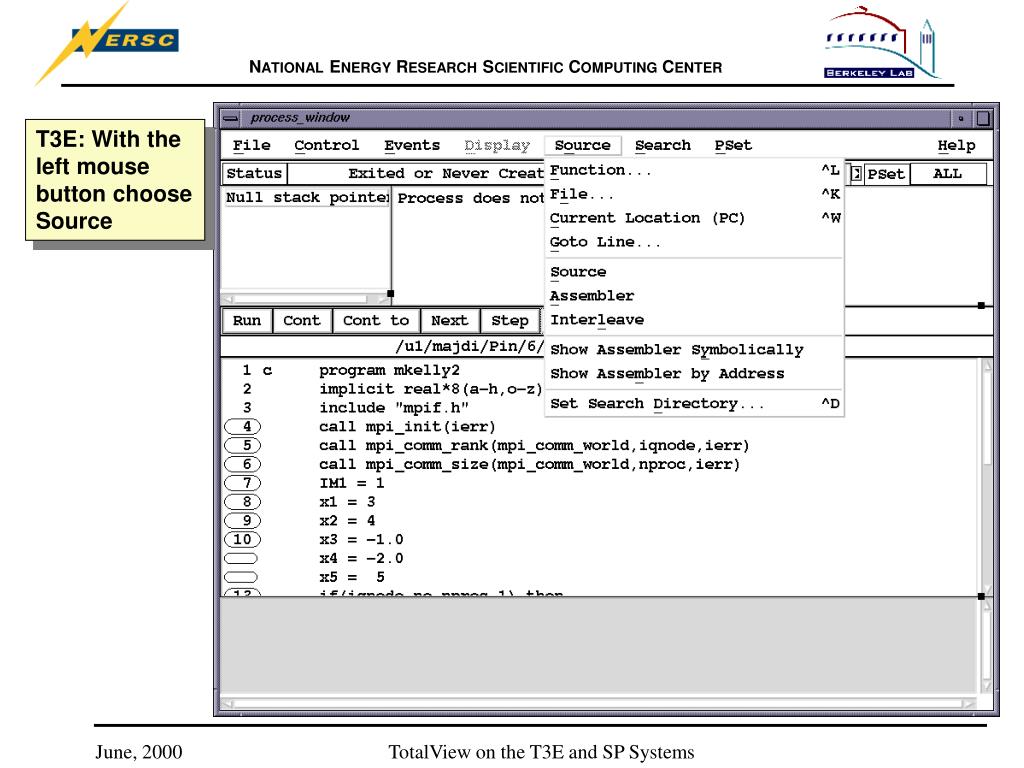
Task: Click the Step button
Action: (x=510, y=321)
